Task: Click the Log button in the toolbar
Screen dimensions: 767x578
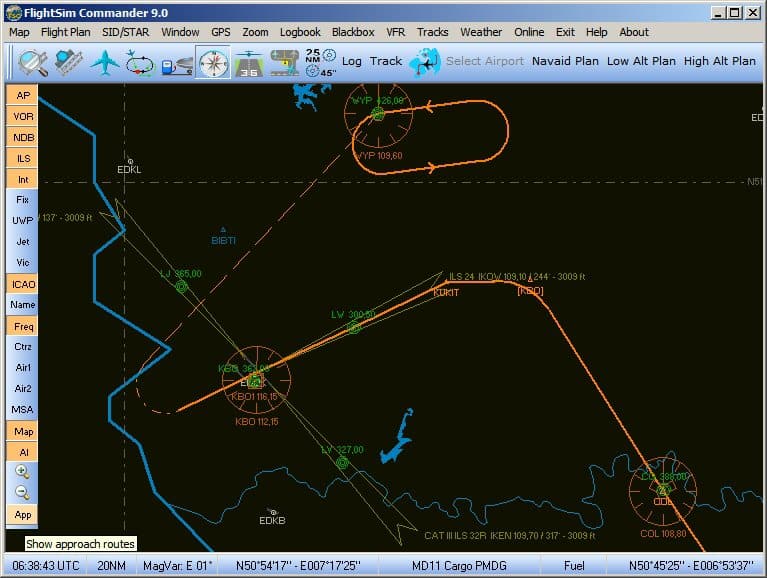Action: 352,61
